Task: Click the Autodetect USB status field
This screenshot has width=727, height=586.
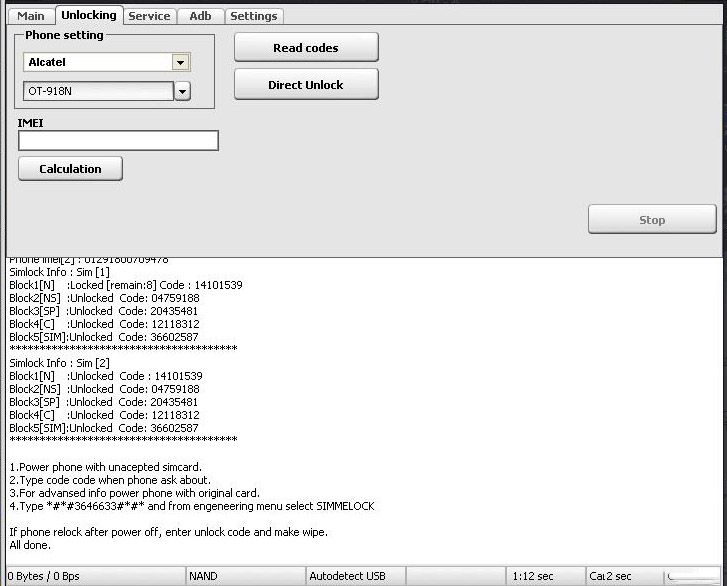Action: tap(355, 576)
